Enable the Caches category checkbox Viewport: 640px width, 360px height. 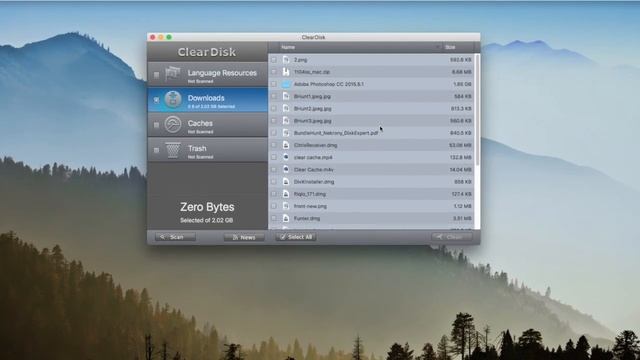point(156,125)
